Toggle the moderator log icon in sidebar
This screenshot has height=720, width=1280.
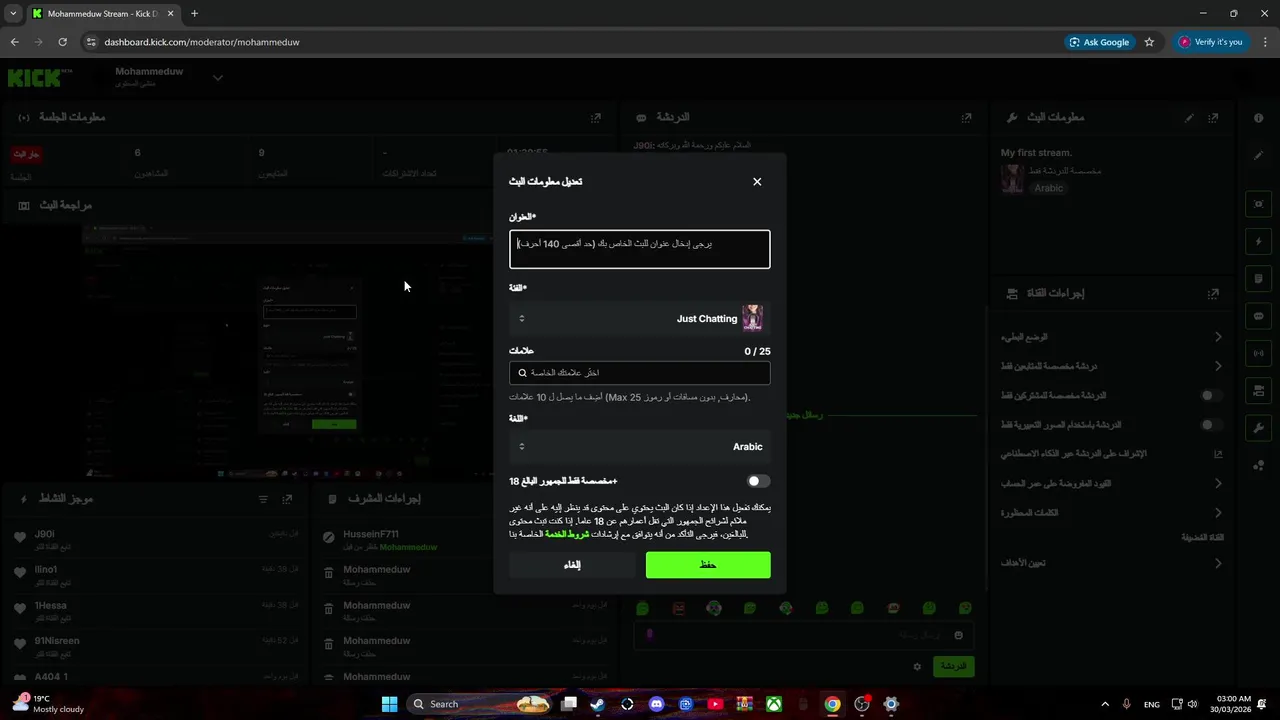pos(1259,279)
